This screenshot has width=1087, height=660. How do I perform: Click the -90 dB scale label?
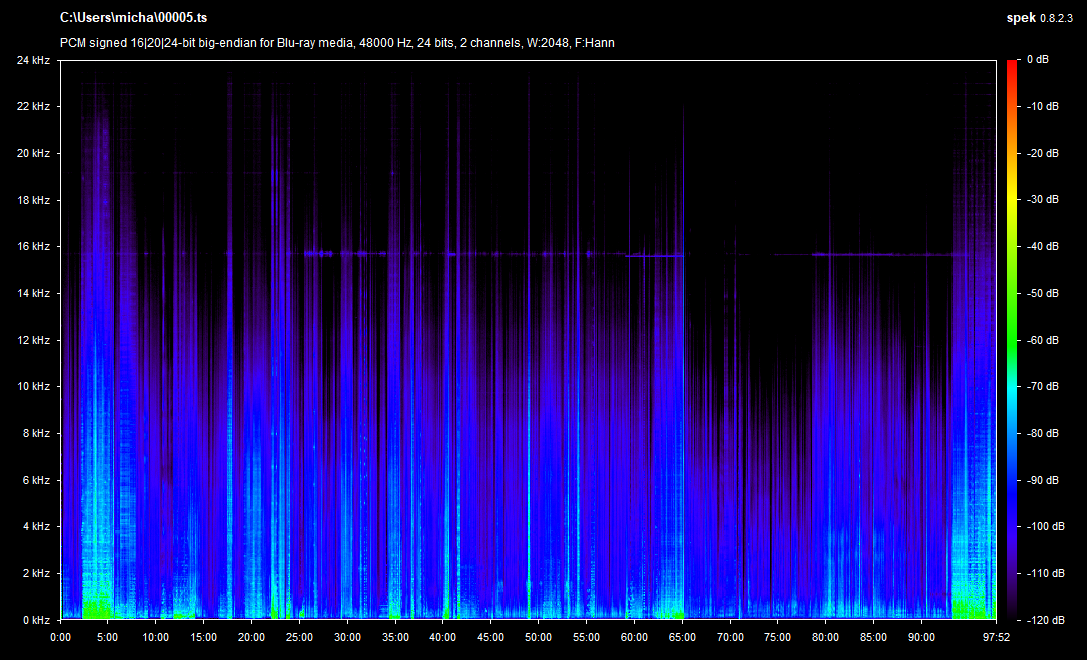tap(1043, 480)
